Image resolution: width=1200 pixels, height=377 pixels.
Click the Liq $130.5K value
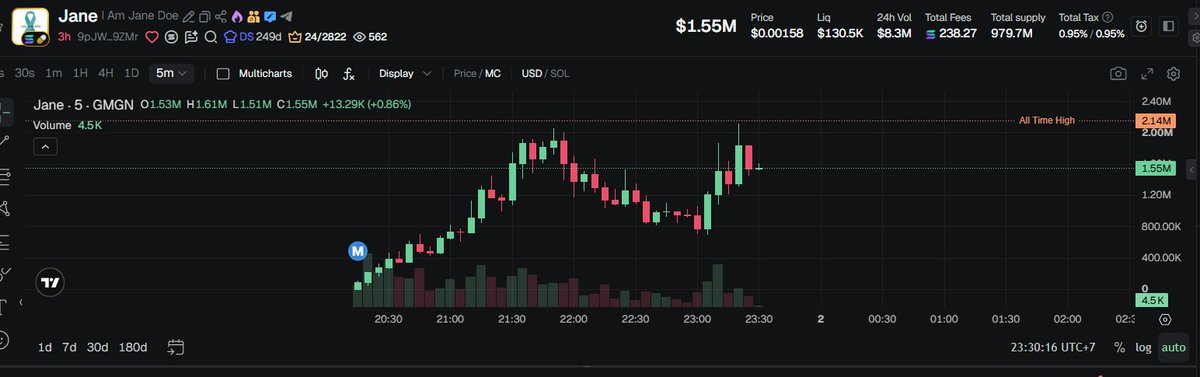[840, 33]
